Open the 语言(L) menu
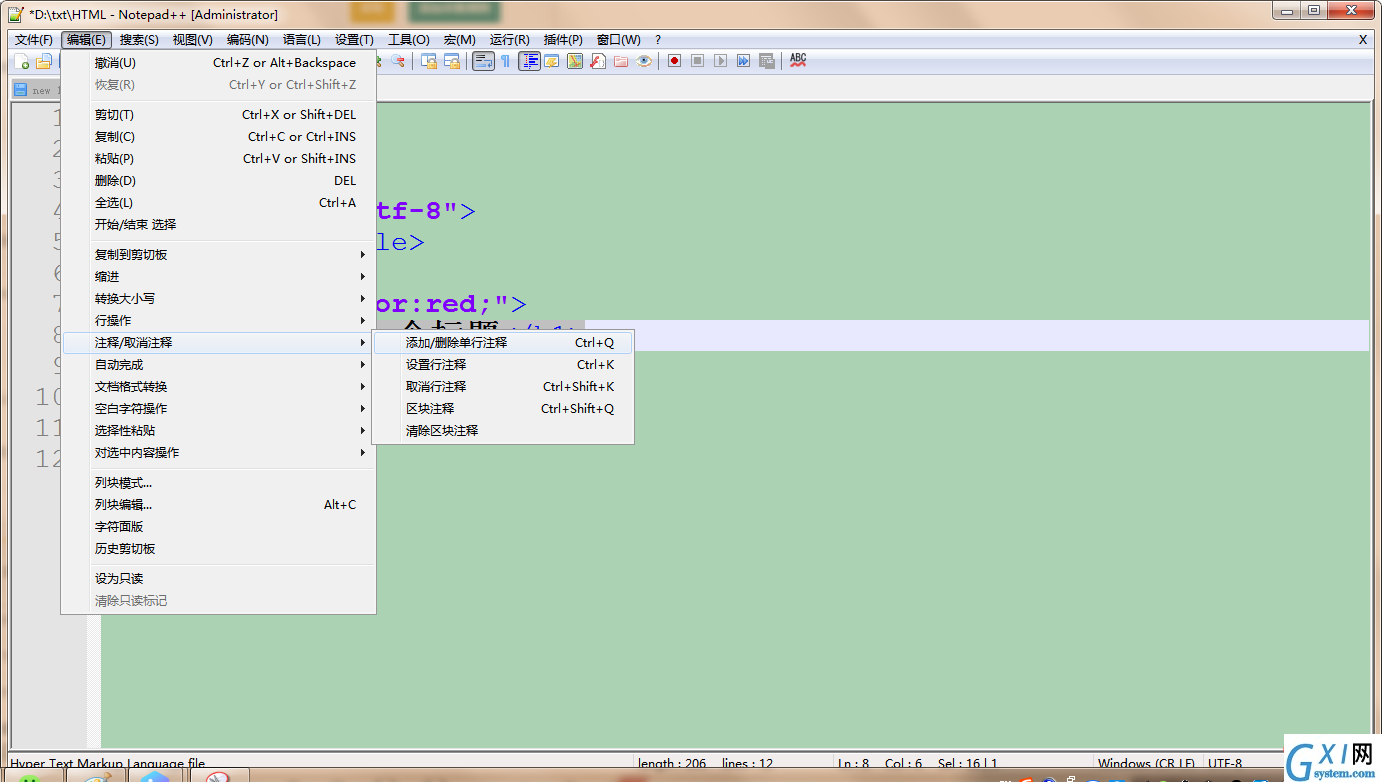The height and width of the screenshot is (782, 1382). [302, 40]
